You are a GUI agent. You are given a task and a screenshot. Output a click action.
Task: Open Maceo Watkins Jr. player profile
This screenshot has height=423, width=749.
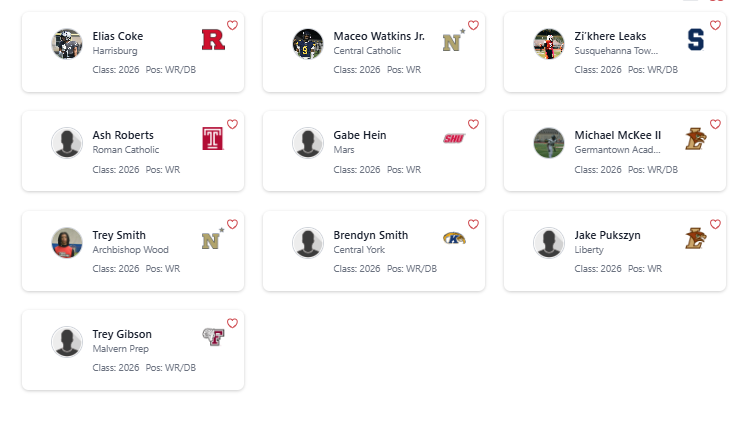click(379, 36)
